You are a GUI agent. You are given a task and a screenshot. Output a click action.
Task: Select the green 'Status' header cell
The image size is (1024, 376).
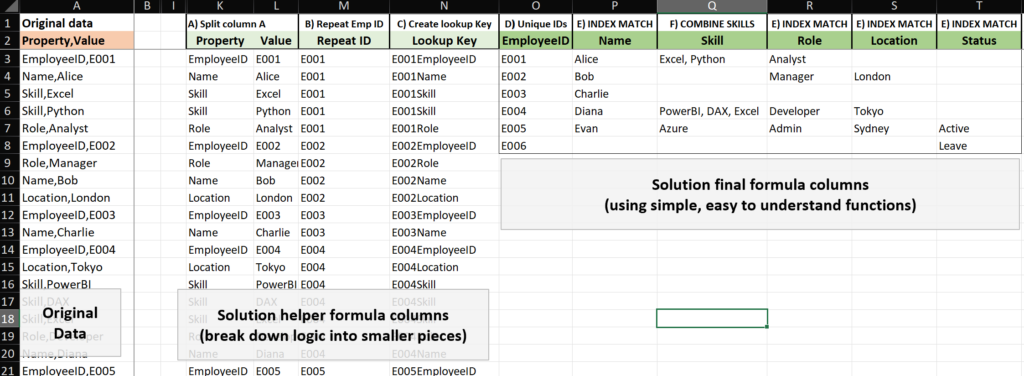(x=980, y=40)
